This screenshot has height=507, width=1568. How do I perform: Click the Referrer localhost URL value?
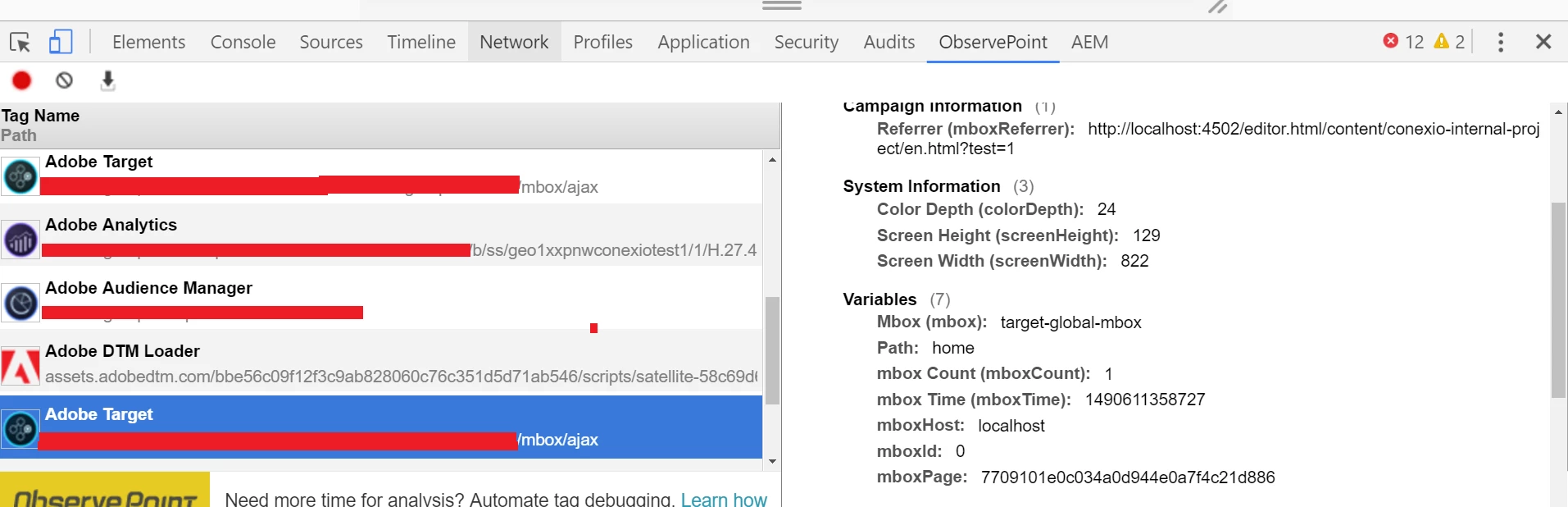coord(1208,139)
